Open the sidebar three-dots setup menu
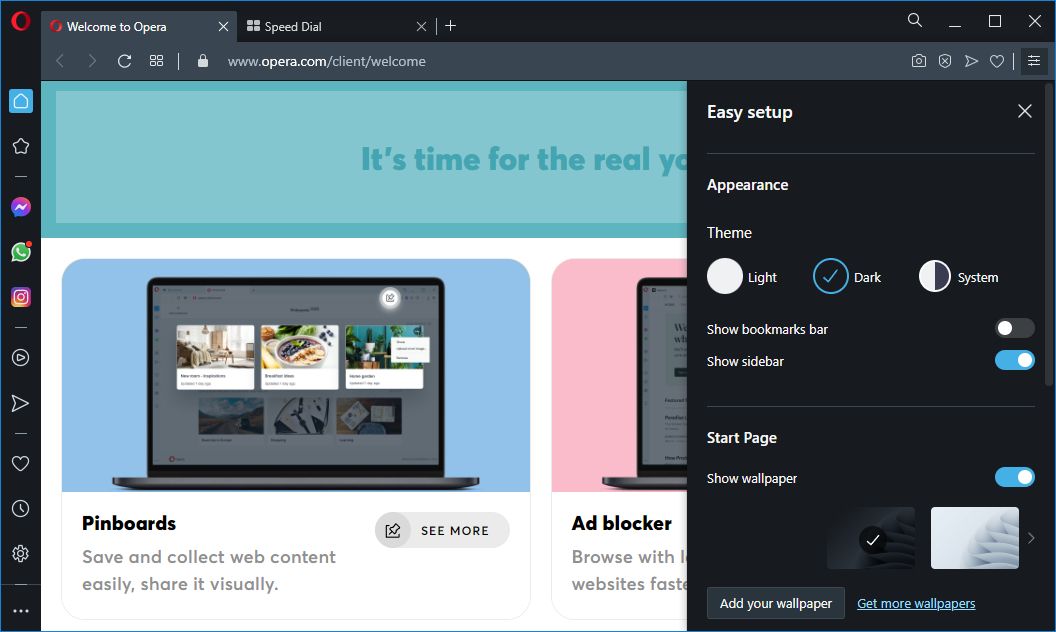 pyautogui.click(x=21, y=611)
